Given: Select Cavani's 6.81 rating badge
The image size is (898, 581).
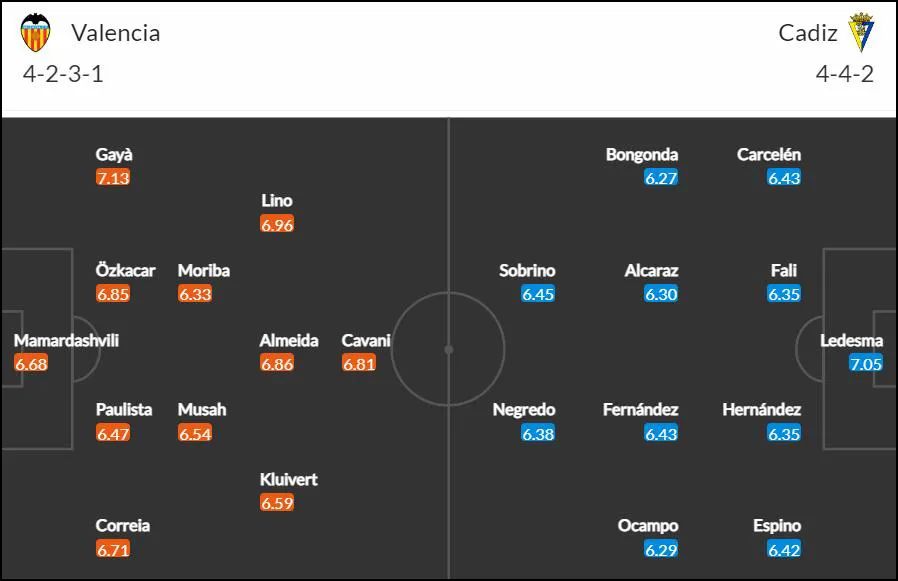Looking at the screenshot, I should (x=359, y=363).
